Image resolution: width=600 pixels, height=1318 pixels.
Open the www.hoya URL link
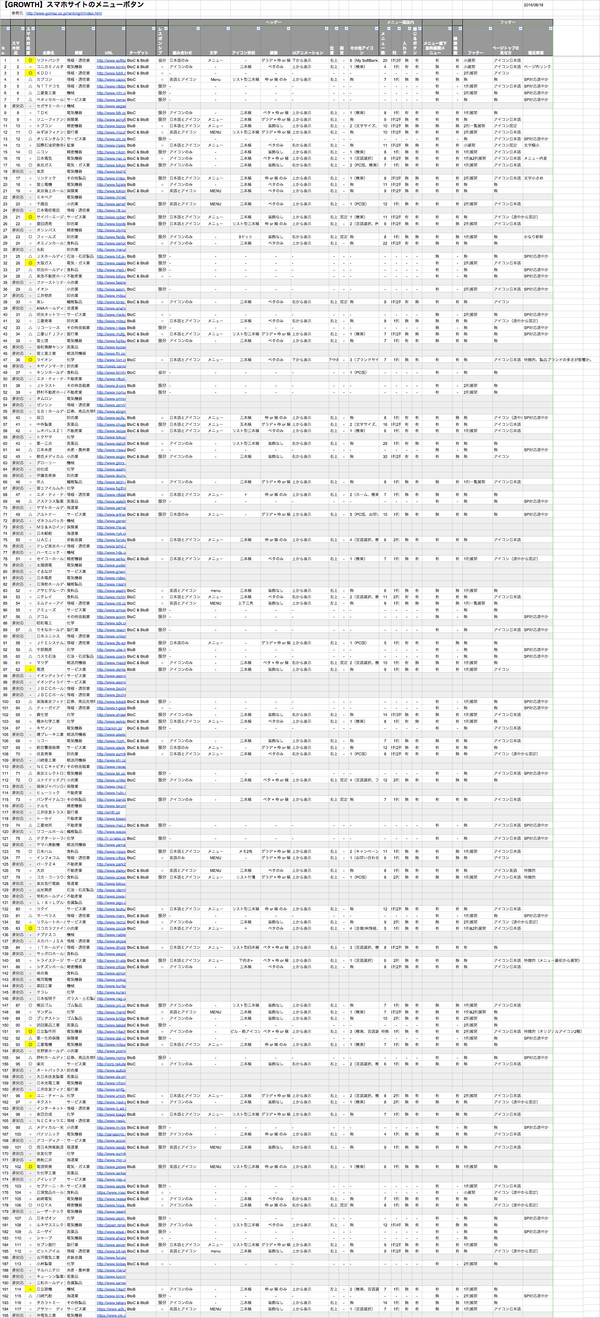[x=111, y=1205]
